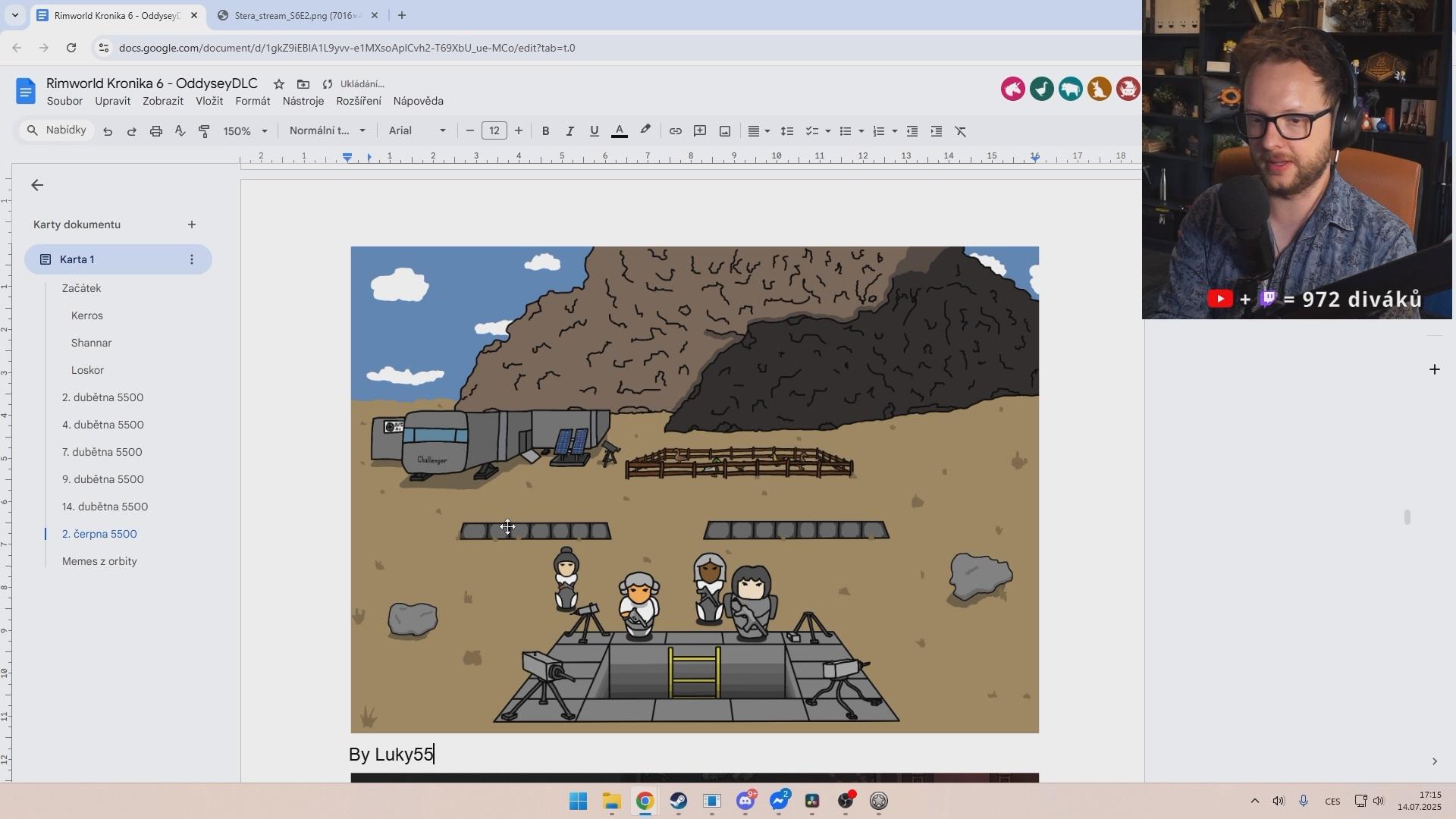Show hidden system tray icons
The width and height of the screenshot is (1456, 819).
(1254, 801)
